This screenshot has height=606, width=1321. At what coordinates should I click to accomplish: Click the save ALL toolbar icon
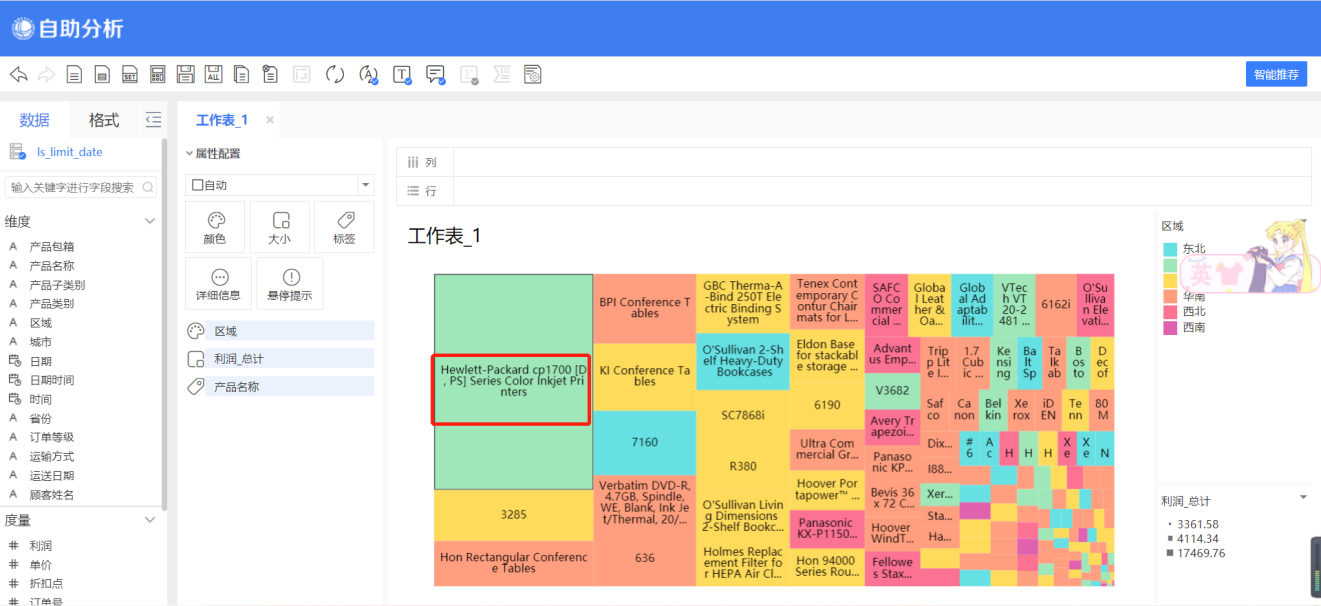pos(214,74)
